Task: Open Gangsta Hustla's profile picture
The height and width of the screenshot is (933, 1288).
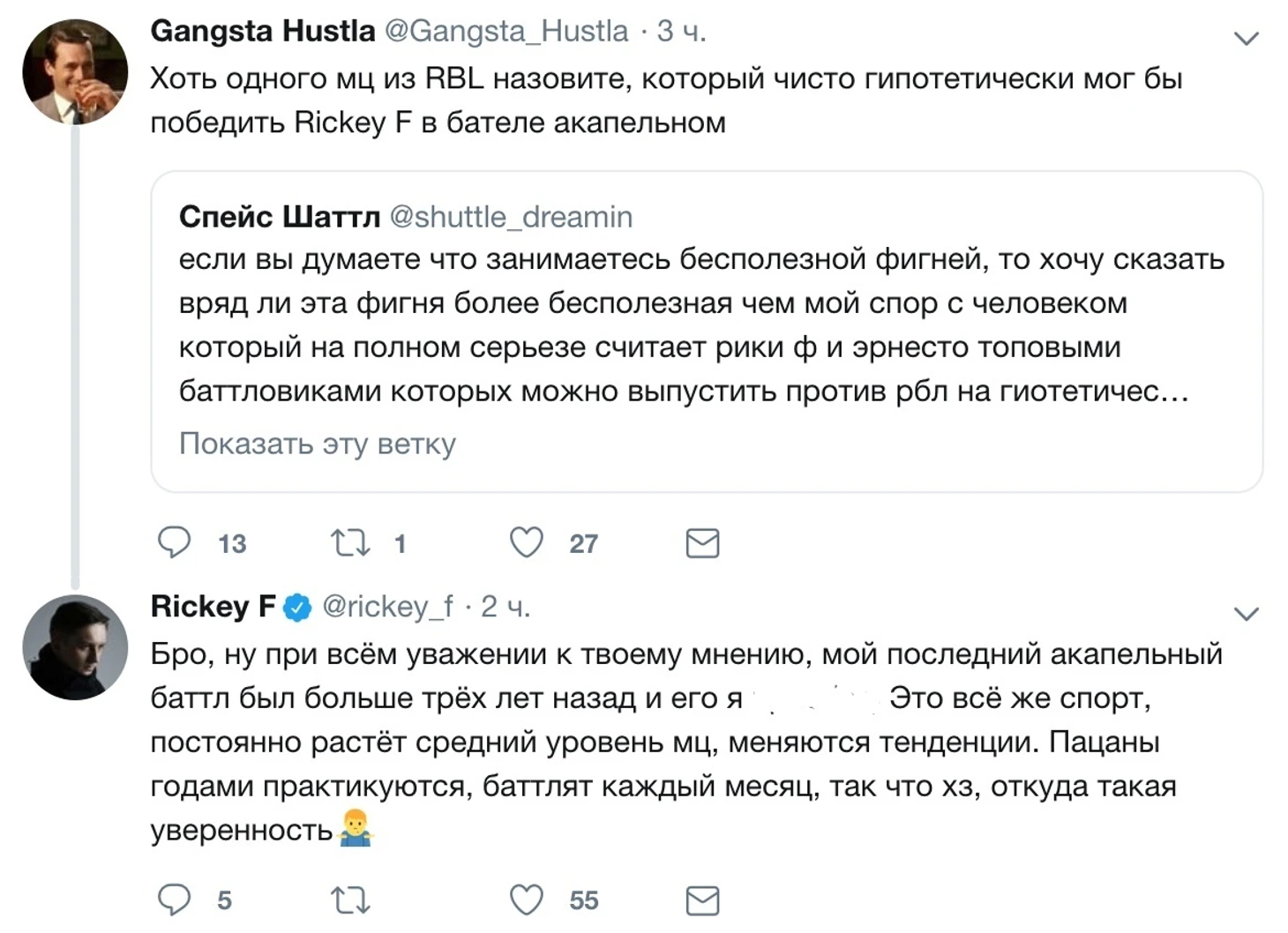Action: pyautogui.click(x=75, y=71)
